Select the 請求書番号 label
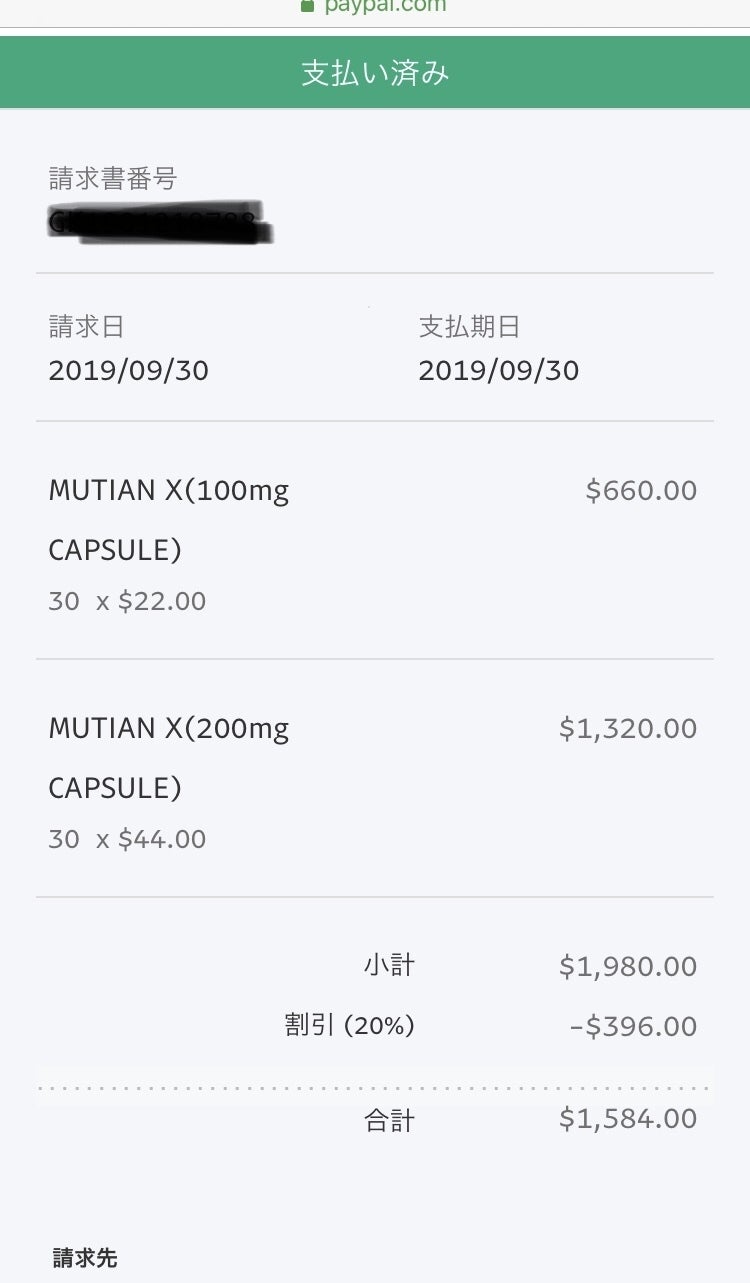This screenshot has height=1283, width=750. pyautogui.click(x=113, y=179)
